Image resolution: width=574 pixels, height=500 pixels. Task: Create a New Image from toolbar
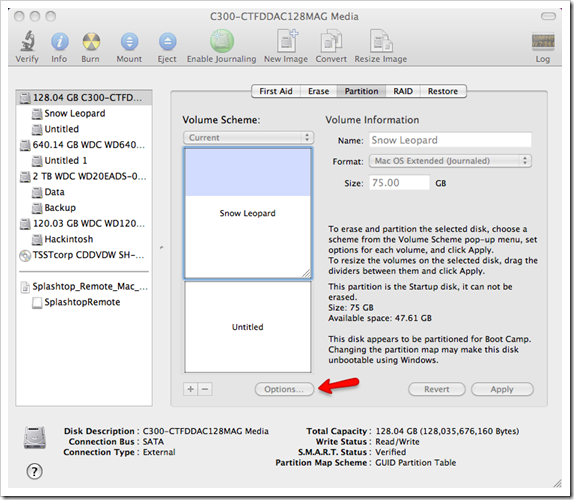click(287, 41)
